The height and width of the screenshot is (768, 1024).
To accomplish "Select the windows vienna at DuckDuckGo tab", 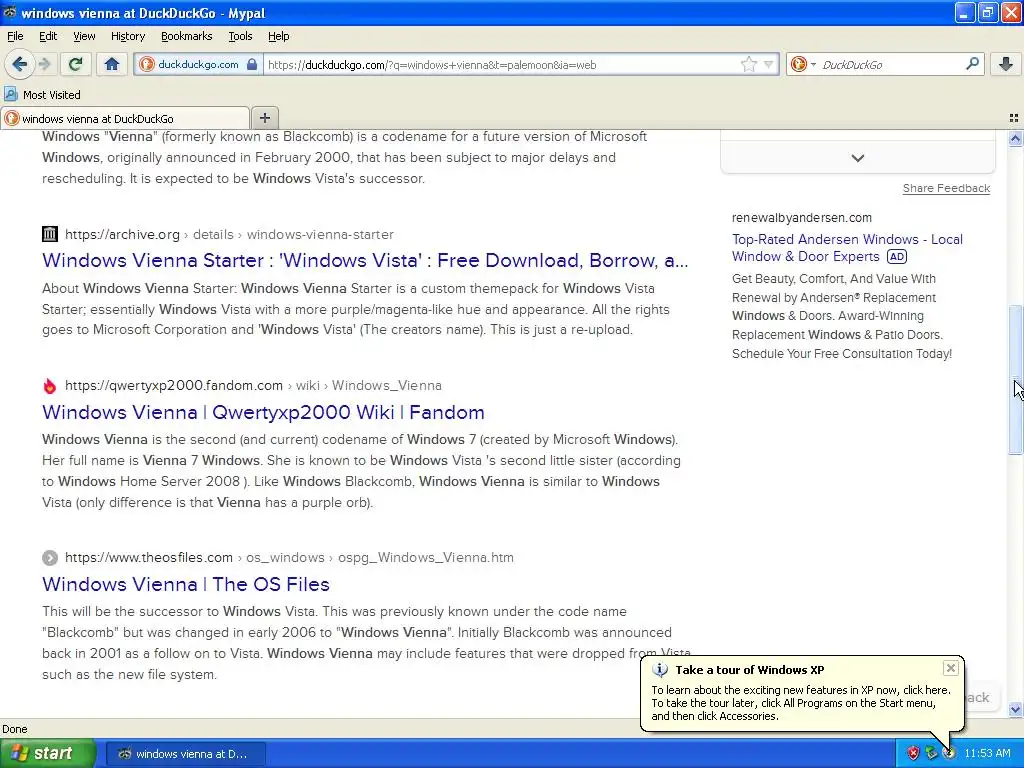I will 125,118.
